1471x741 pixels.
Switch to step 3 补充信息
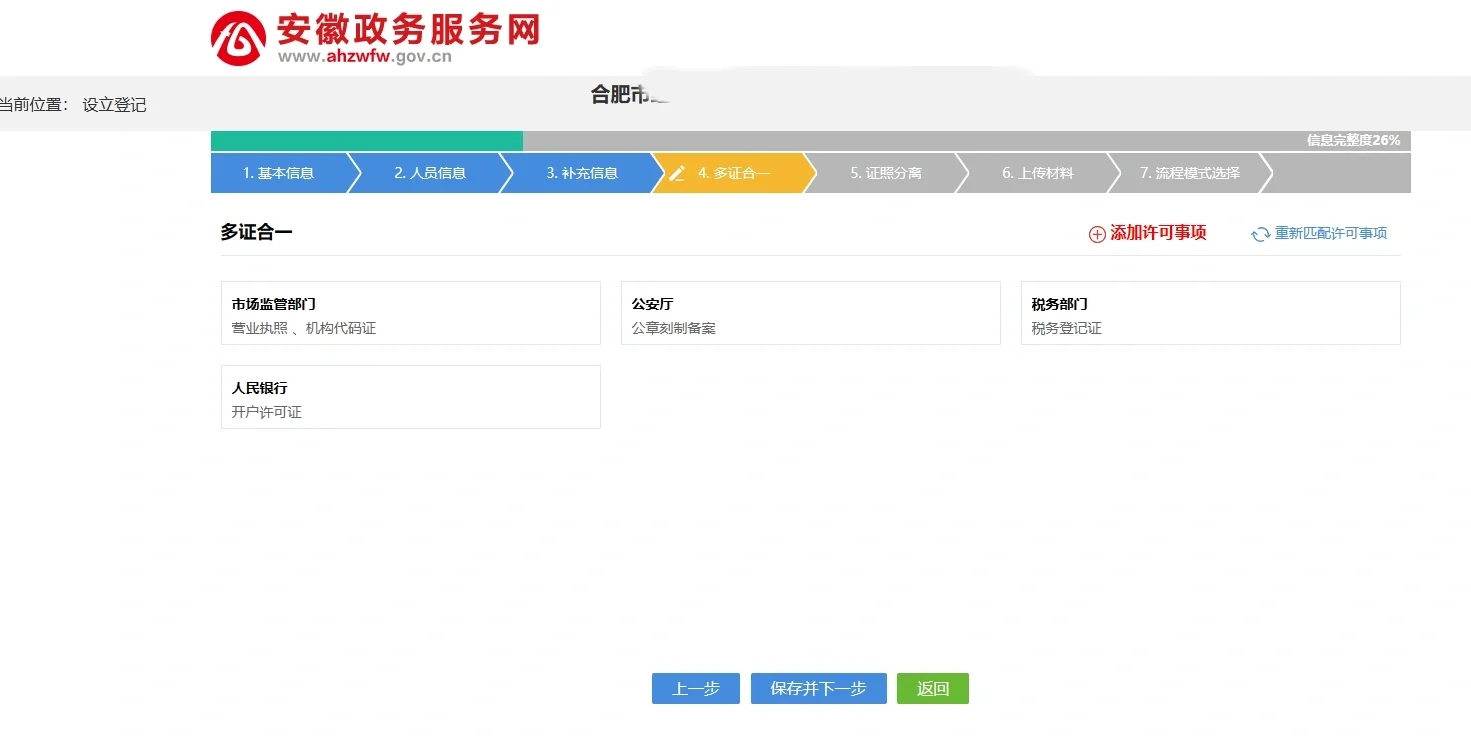[582, 173]
